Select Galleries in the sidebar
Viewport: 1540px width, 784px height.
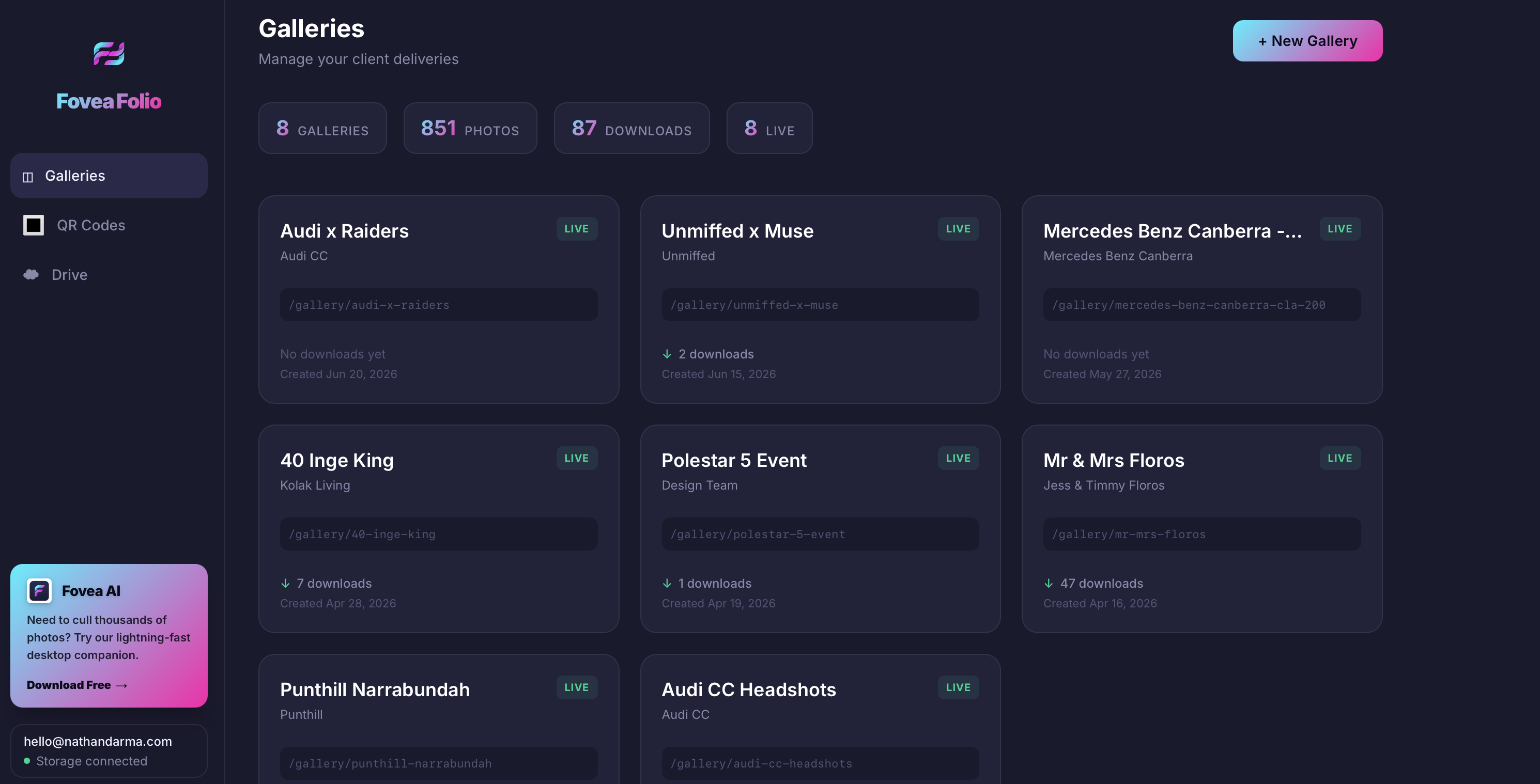point(109,176)
